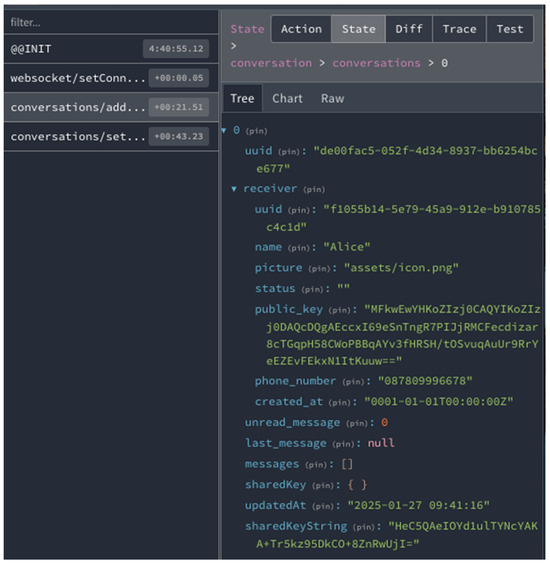Select the conversations/set action entry
The width and height of the screenshot is (550, 564).
click(111, 137)
